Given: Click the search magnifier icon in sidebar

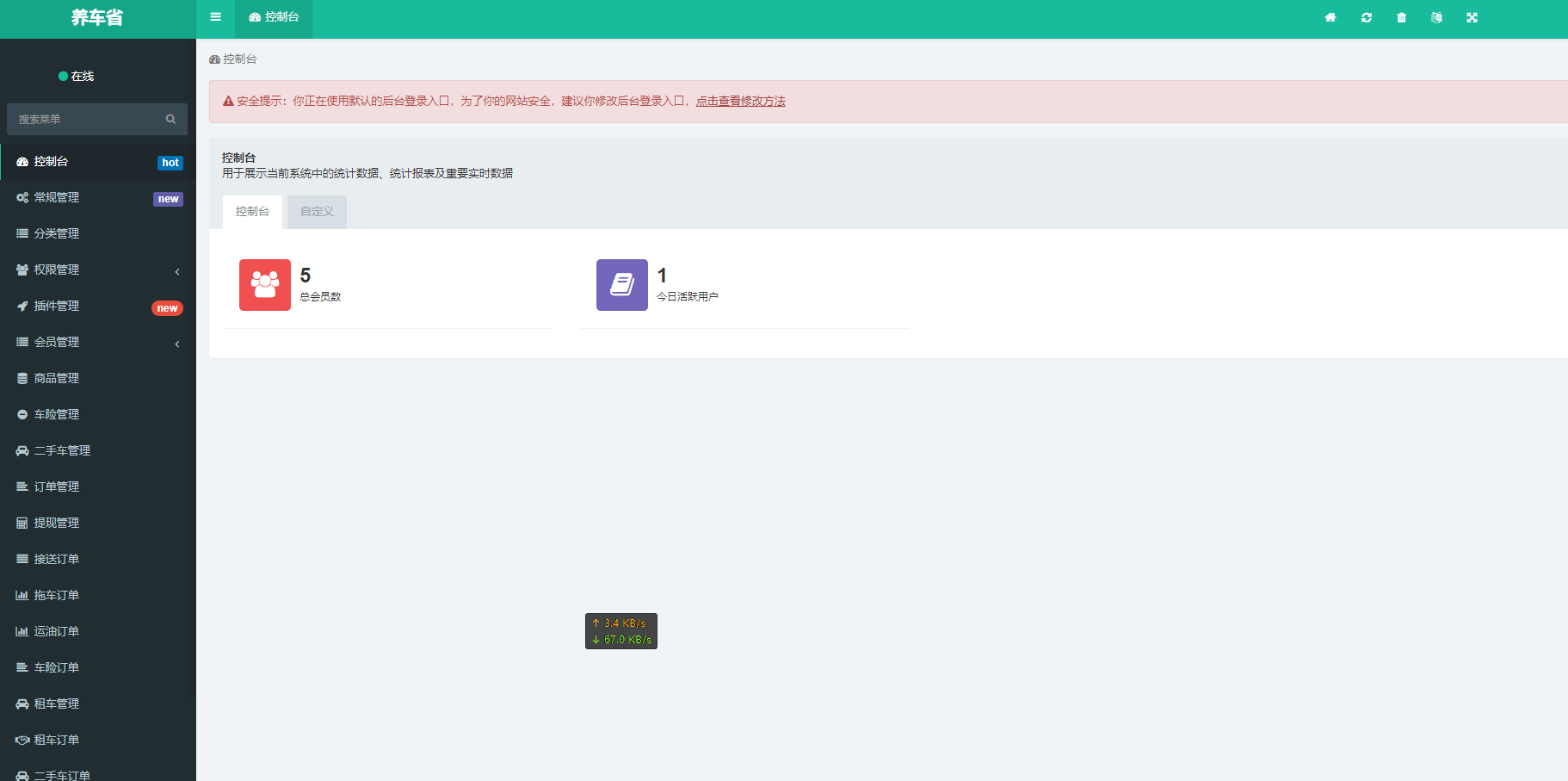Looking at the screenshot, I should click(x=170, y=119).
